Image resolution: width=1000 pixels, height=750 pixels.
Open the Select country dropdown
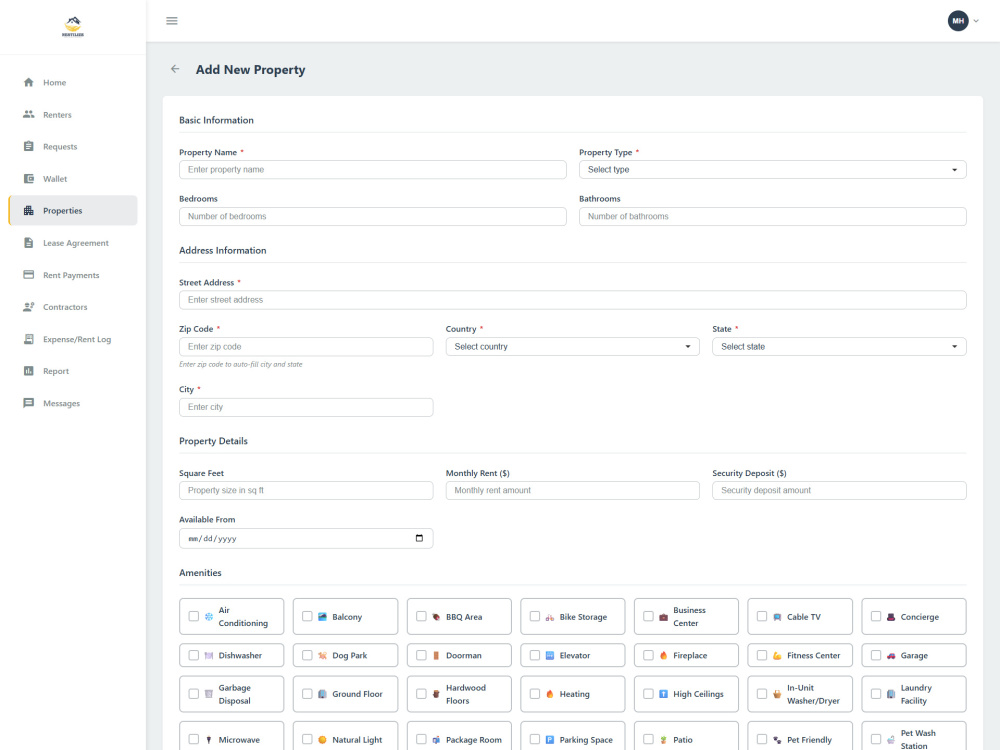click(572, 346)
